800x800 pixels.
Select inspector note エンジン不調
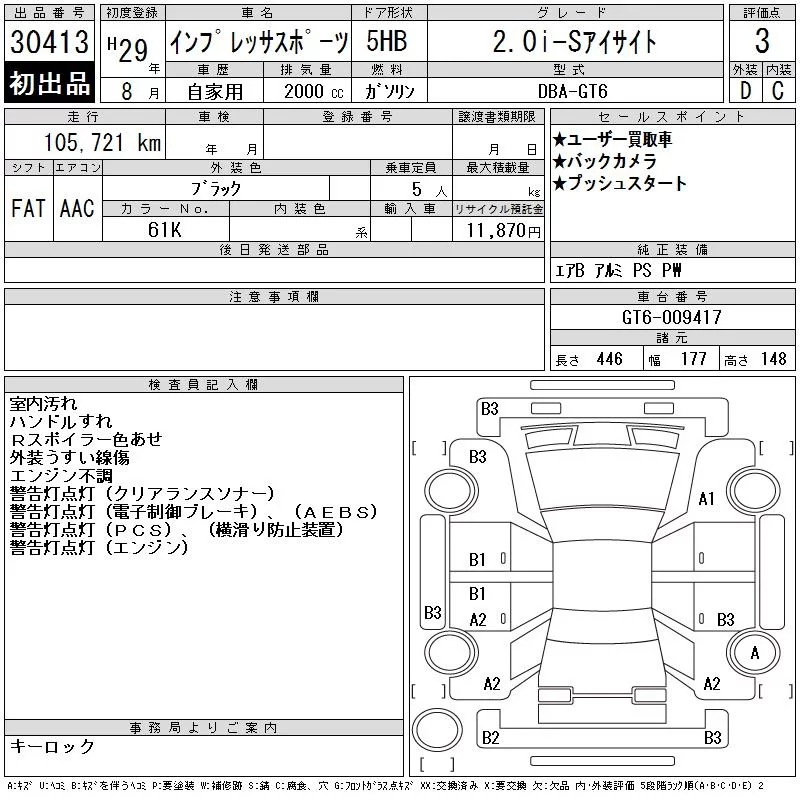61,476
